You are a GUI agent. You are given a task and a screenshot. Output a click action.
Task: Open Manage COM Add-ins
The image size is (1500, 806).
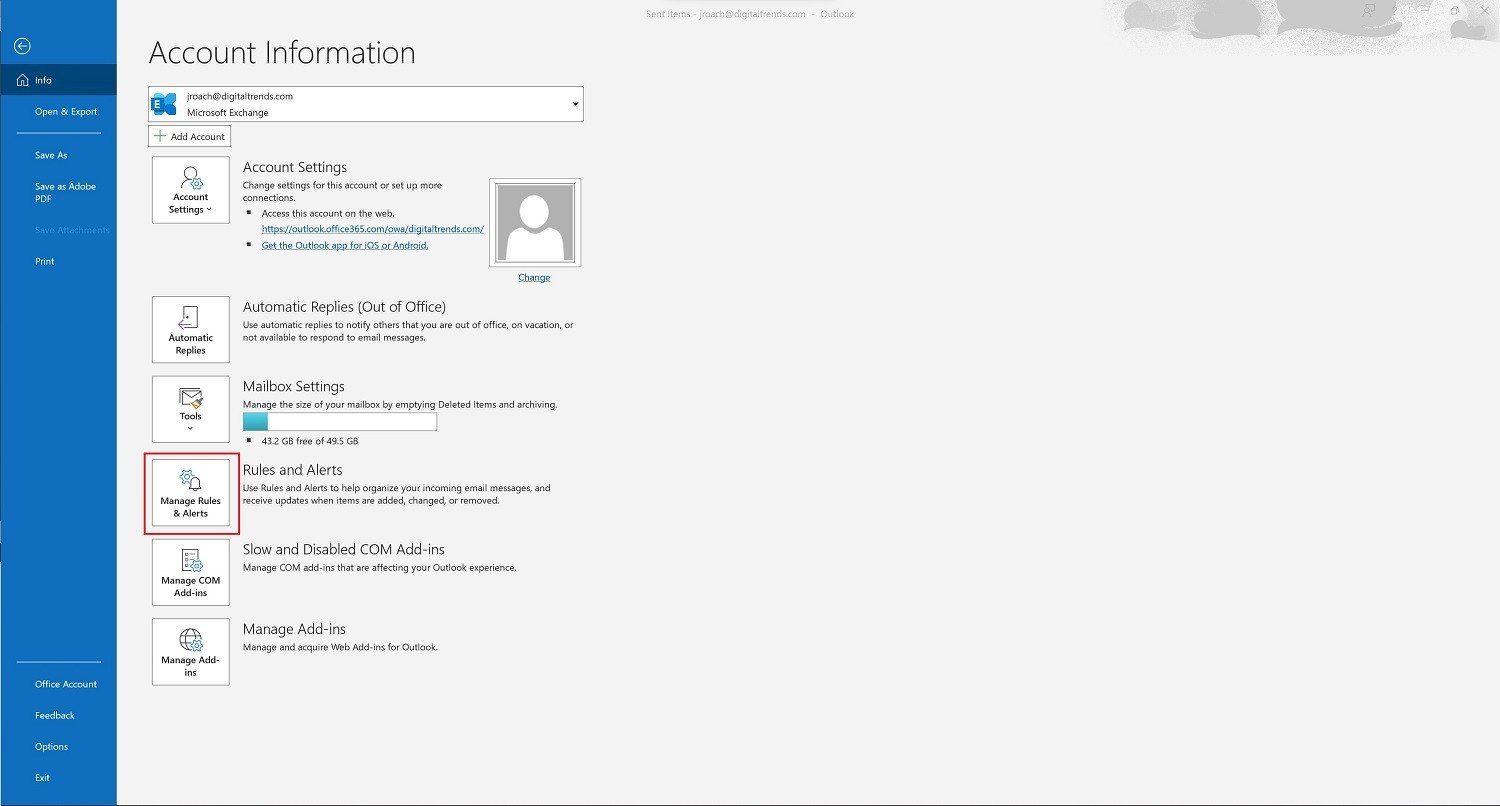191,573
